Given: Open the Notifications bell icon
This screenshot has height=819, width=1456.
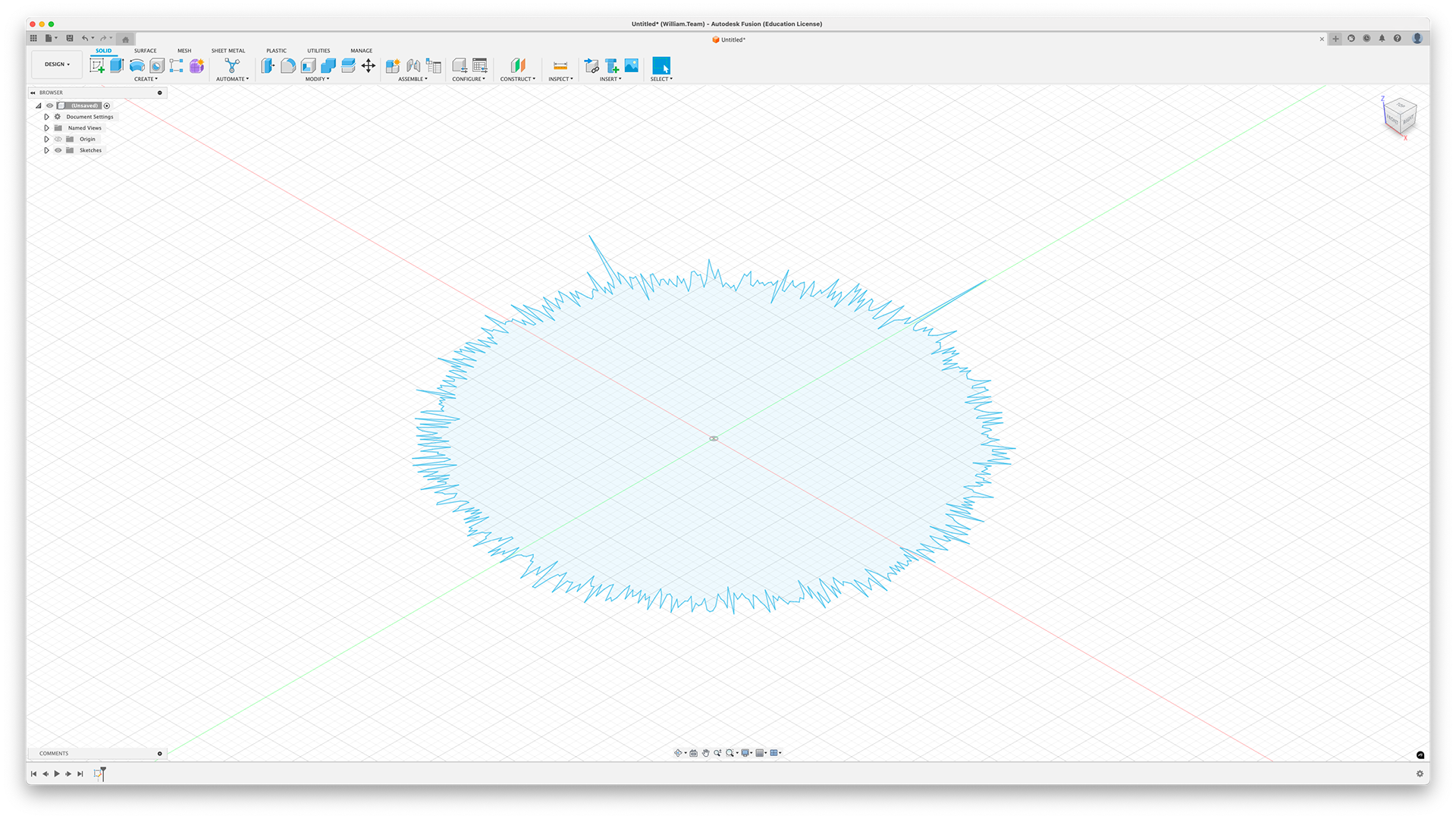Looking at the screenshot, I should [x=1382, y=39].
